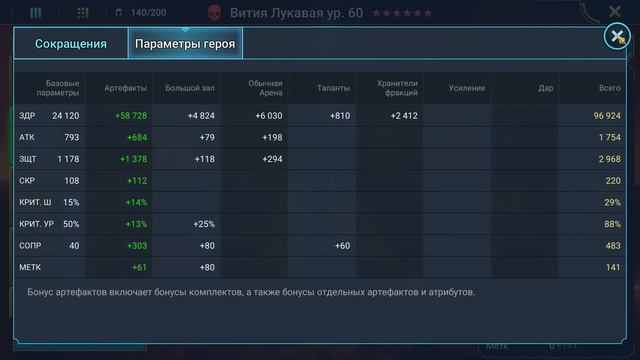Viewport: 640px width, 360px height.
Task: Click total health value 96 924
Action: pyautogui.click(x=607, y=116)
